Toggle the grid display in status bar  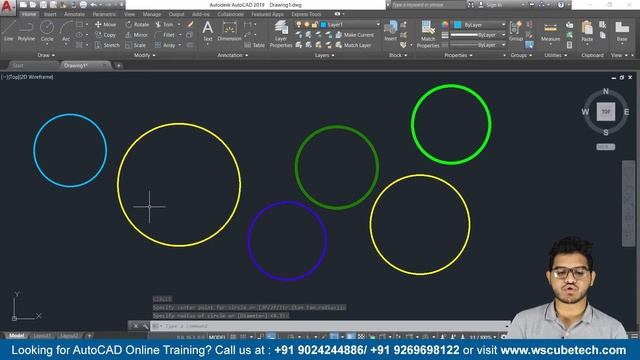point(233,337)
